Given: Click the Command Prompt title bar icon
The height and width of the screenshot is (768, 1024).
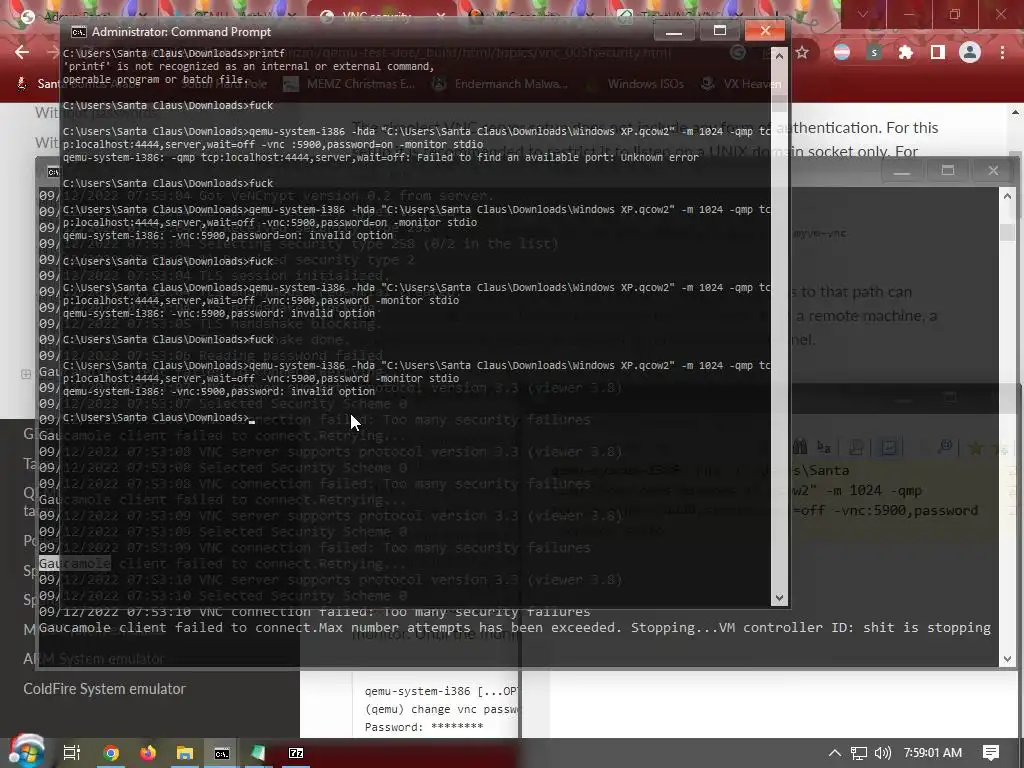Looking at the screenshot, I should click(78, 32).
